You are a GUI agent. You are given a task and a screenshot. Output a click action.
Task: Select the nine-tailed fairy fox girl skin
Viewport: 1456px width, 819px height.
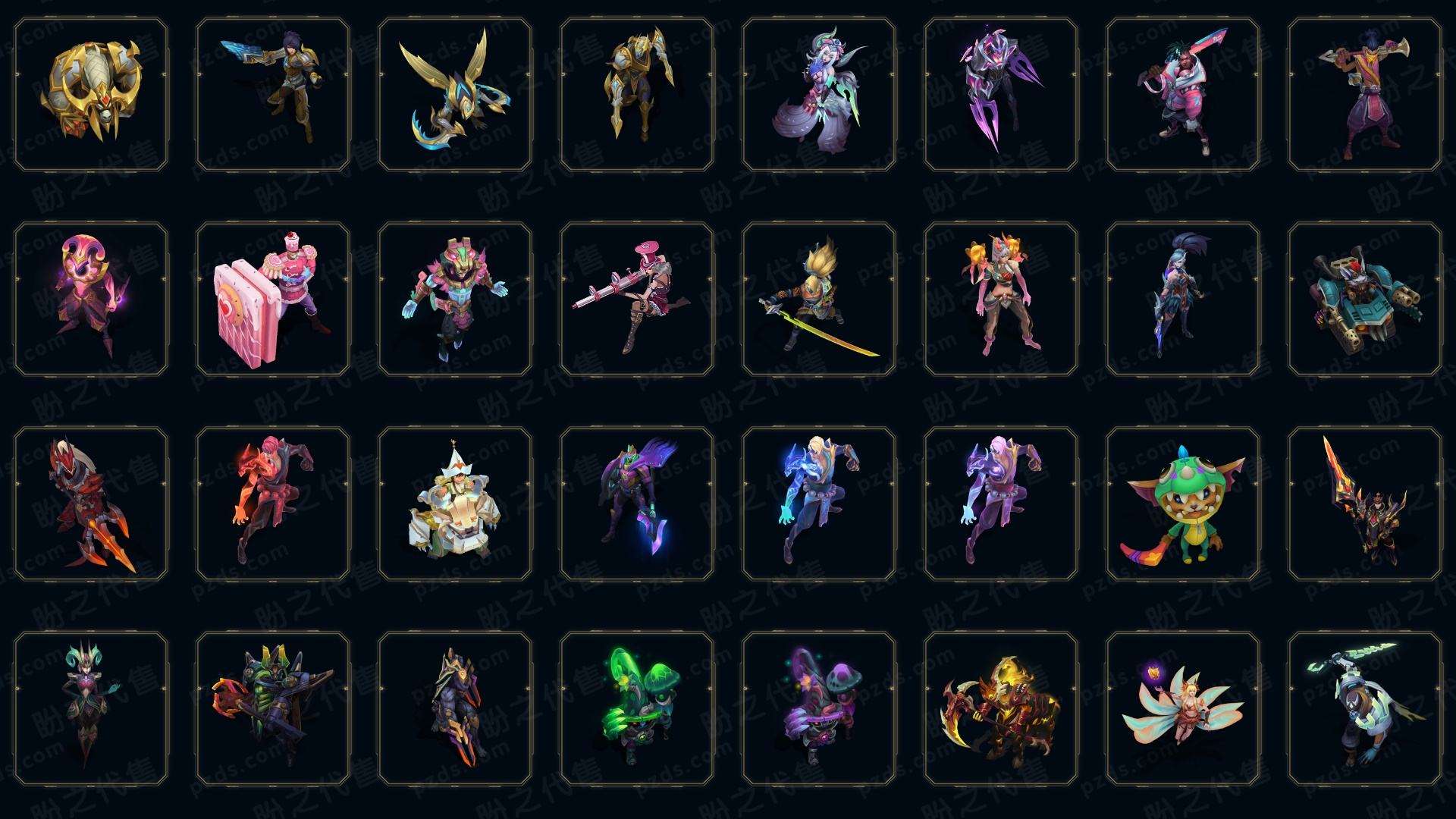pos(1183,709)
